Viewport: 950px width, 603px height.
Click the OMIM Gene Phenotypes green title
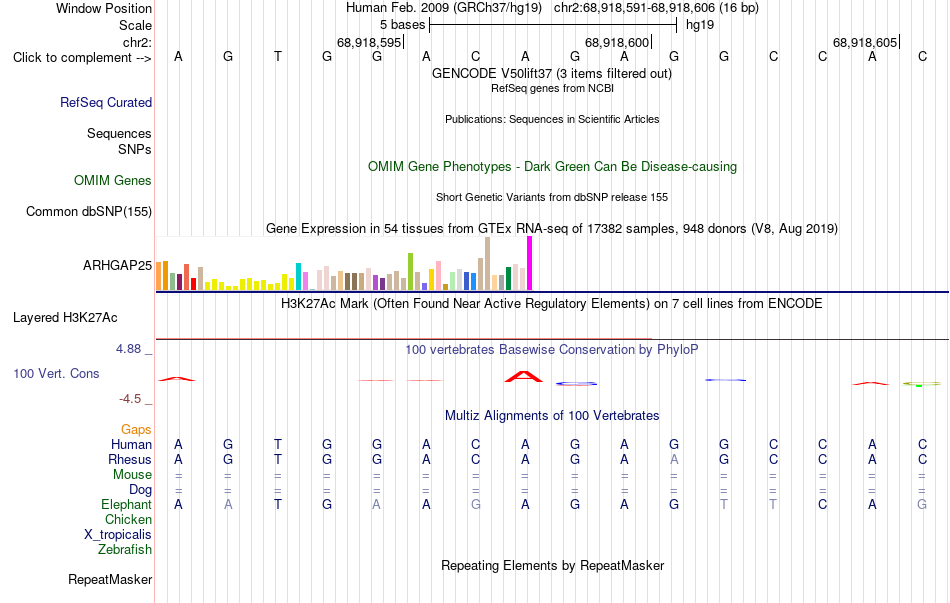pyautogui.click(x=552, y=167)
